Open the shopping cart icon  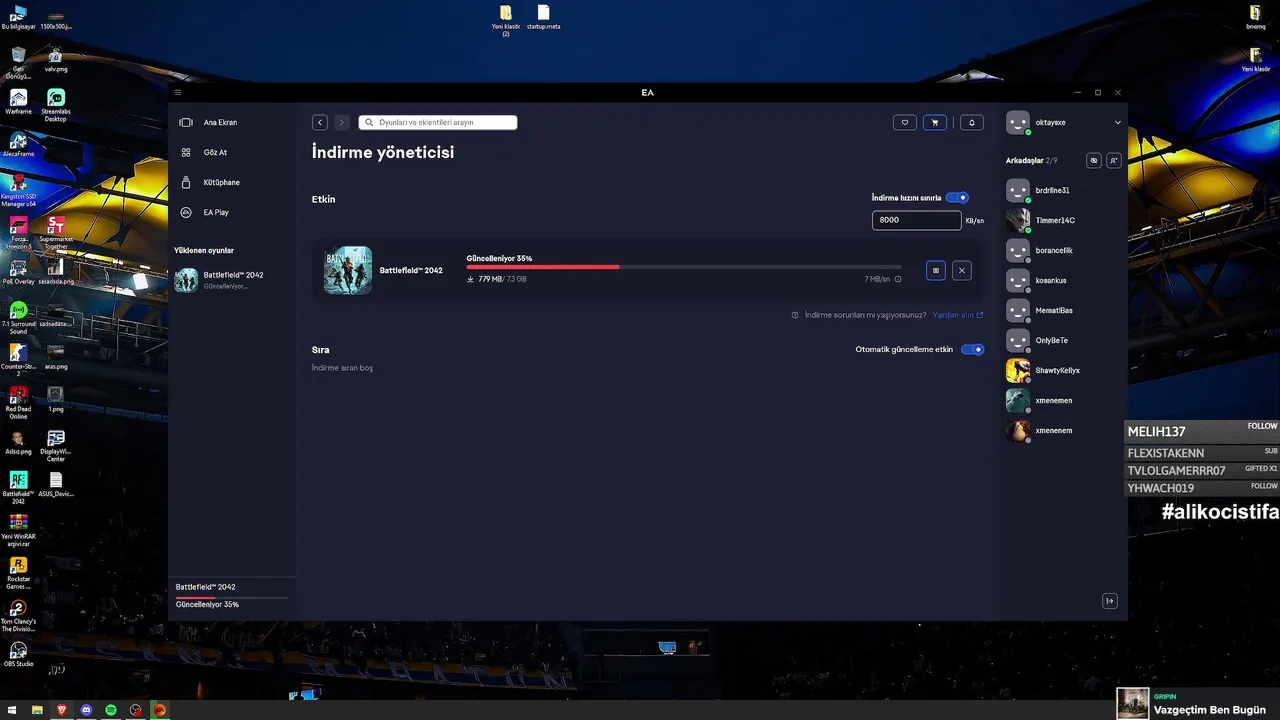tap(935, 122)
